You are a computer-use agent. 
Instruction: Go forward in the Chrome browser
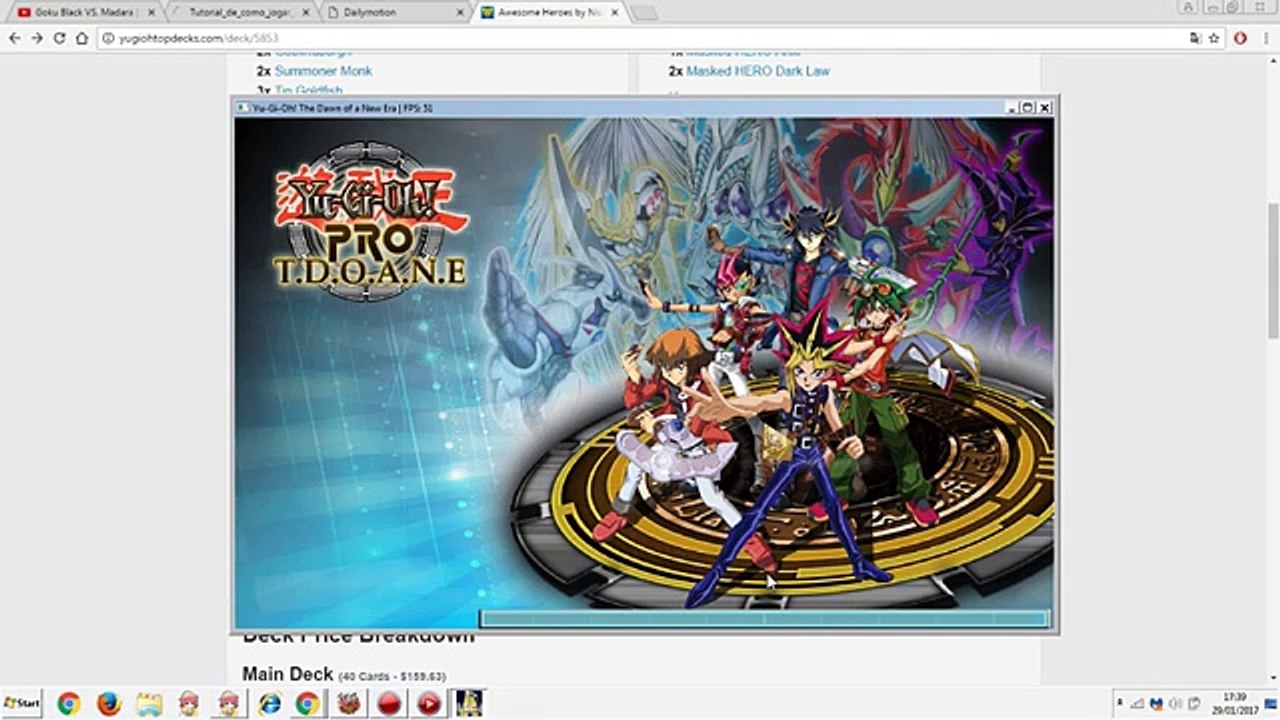(x=37, y=38)
